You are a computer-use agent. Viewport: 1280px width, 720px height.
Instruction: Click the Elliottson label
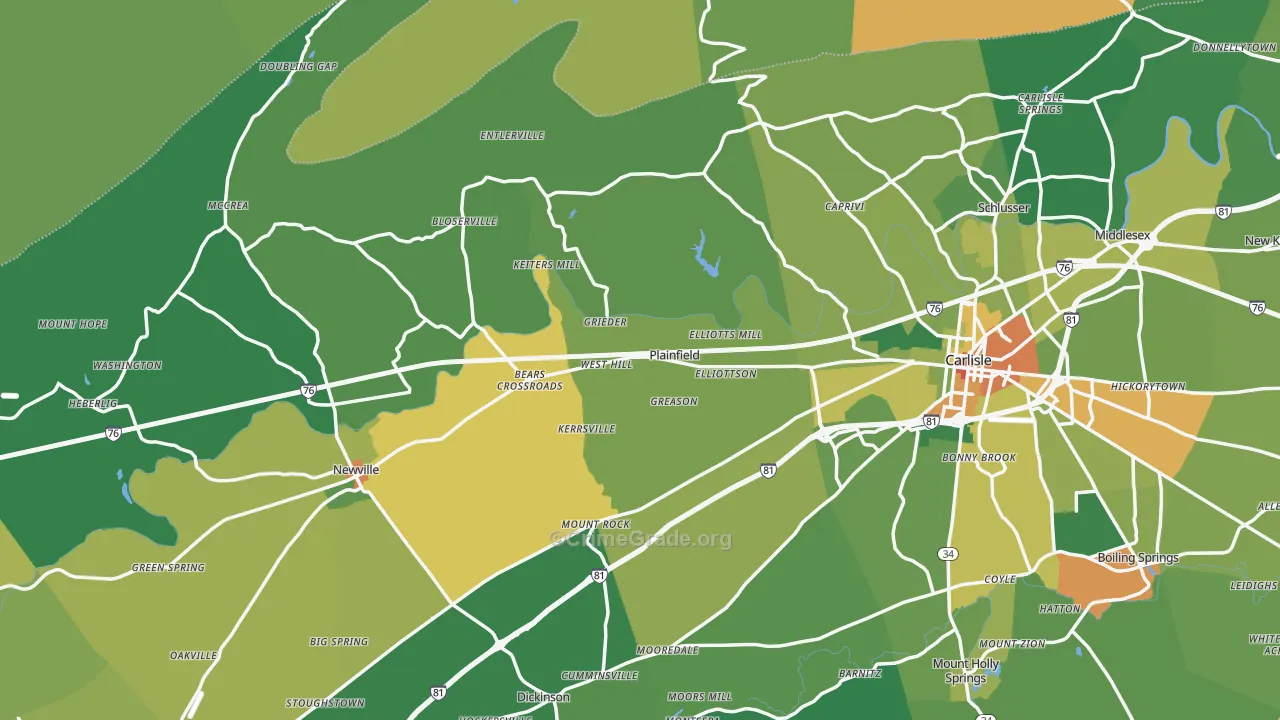click(725, 374)
